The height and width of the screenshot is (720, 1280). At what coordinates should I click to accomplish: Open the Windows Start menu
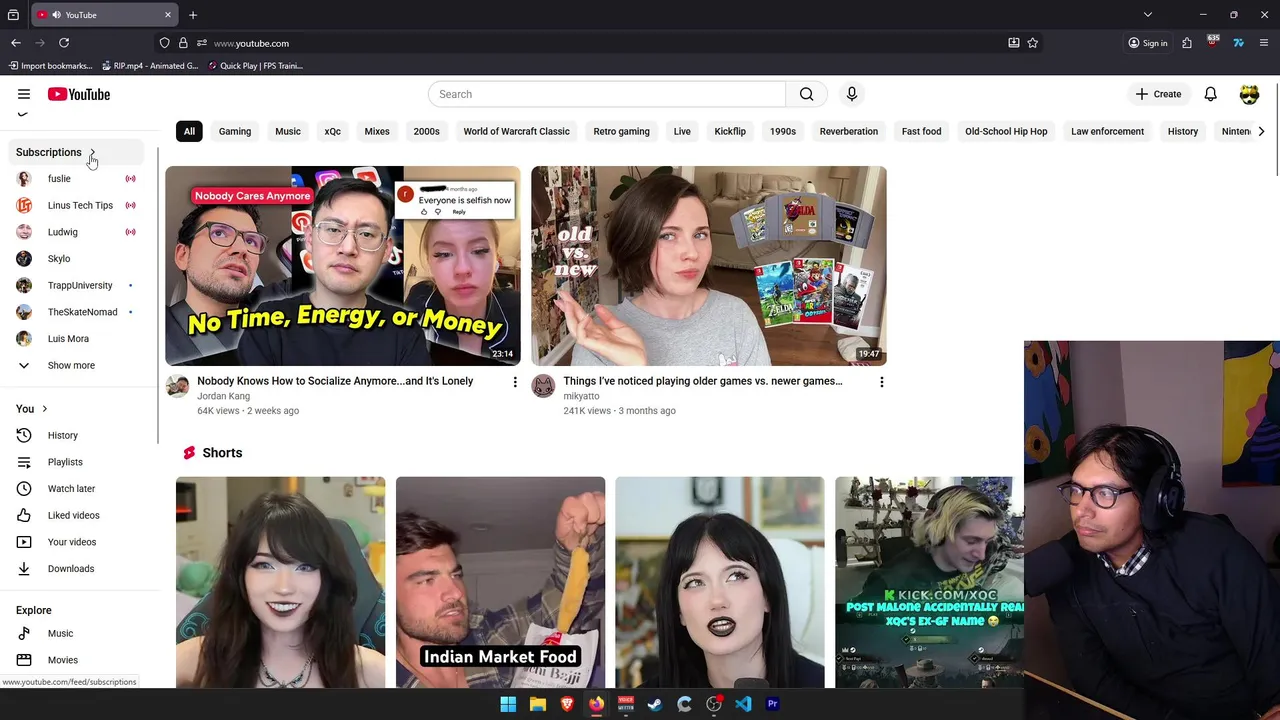tap(508, 704)
